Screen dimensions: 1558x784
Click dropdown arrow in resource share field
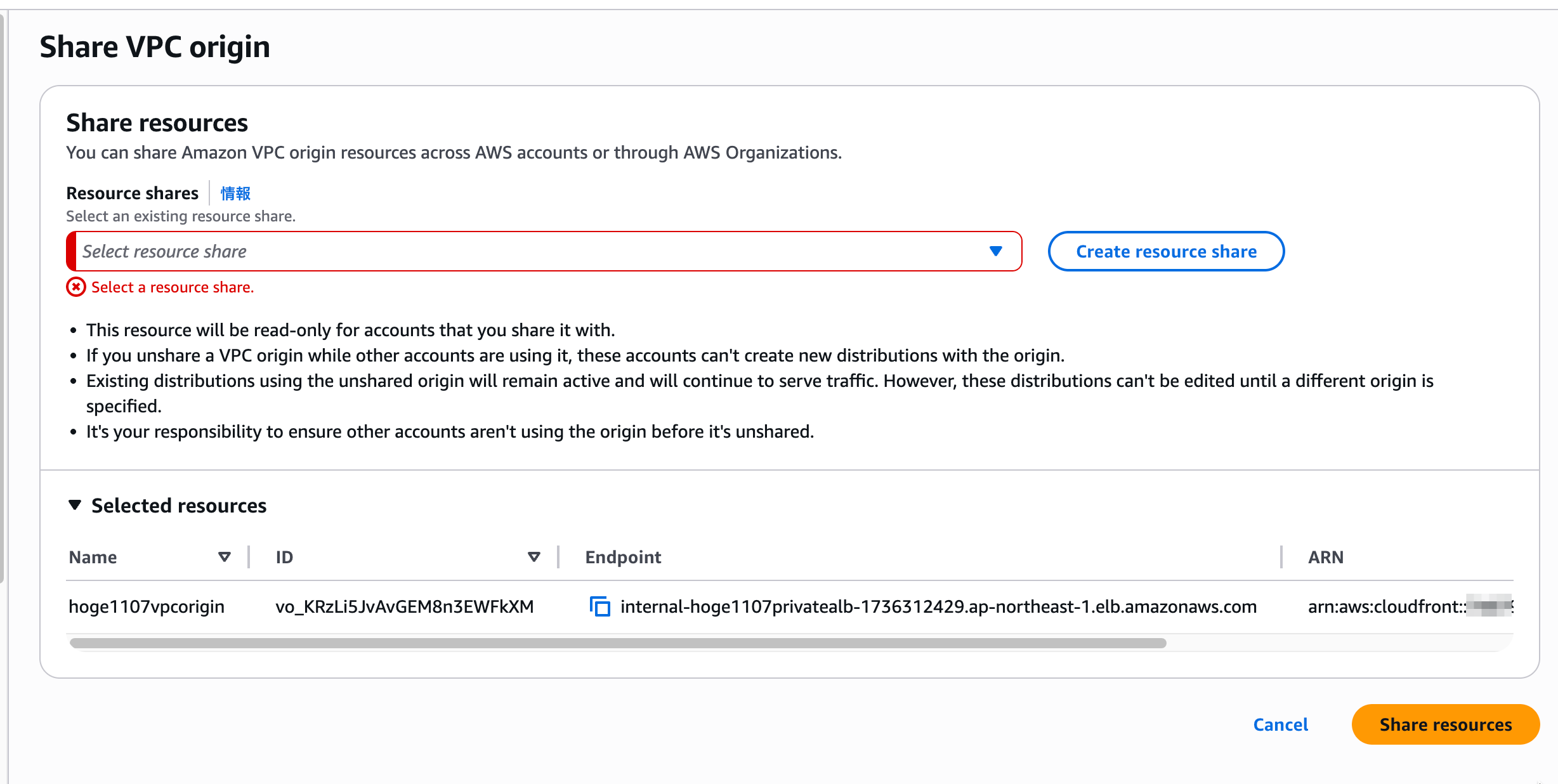point(995,251)
